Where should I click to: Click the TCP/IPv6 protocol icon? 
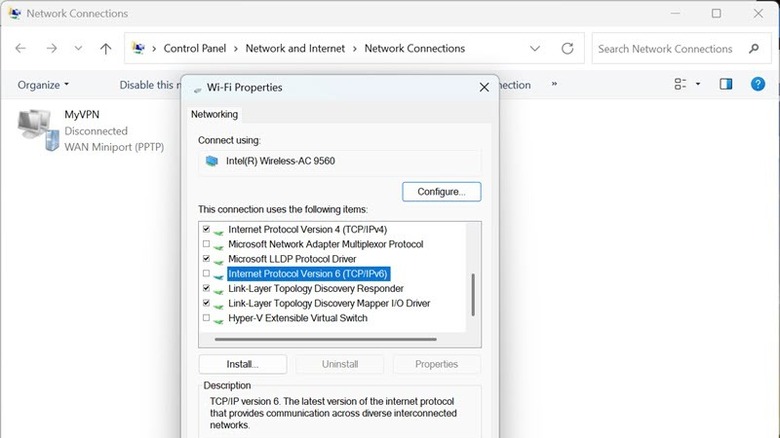click(218, 276)
